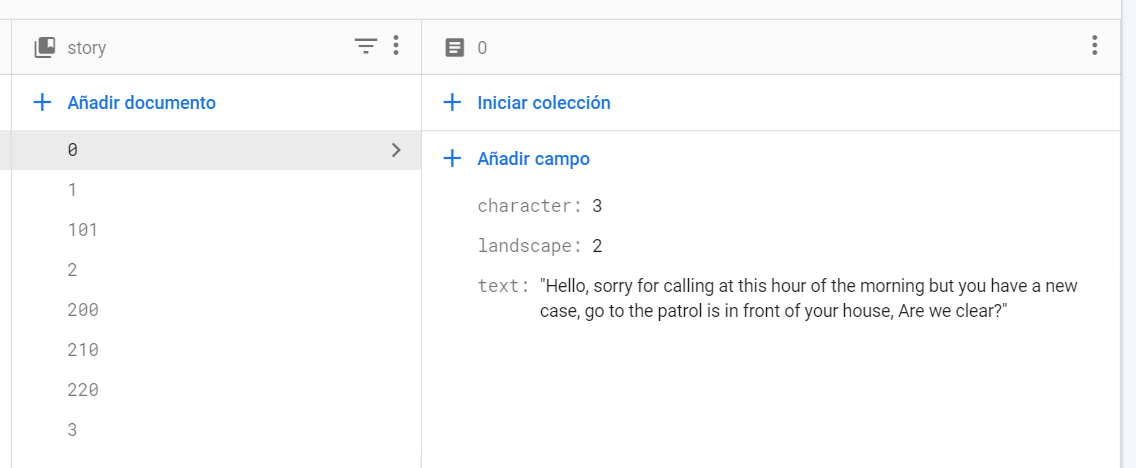Click the story collection icon
Screen dimensions: 1136x468
pos(45,47)
